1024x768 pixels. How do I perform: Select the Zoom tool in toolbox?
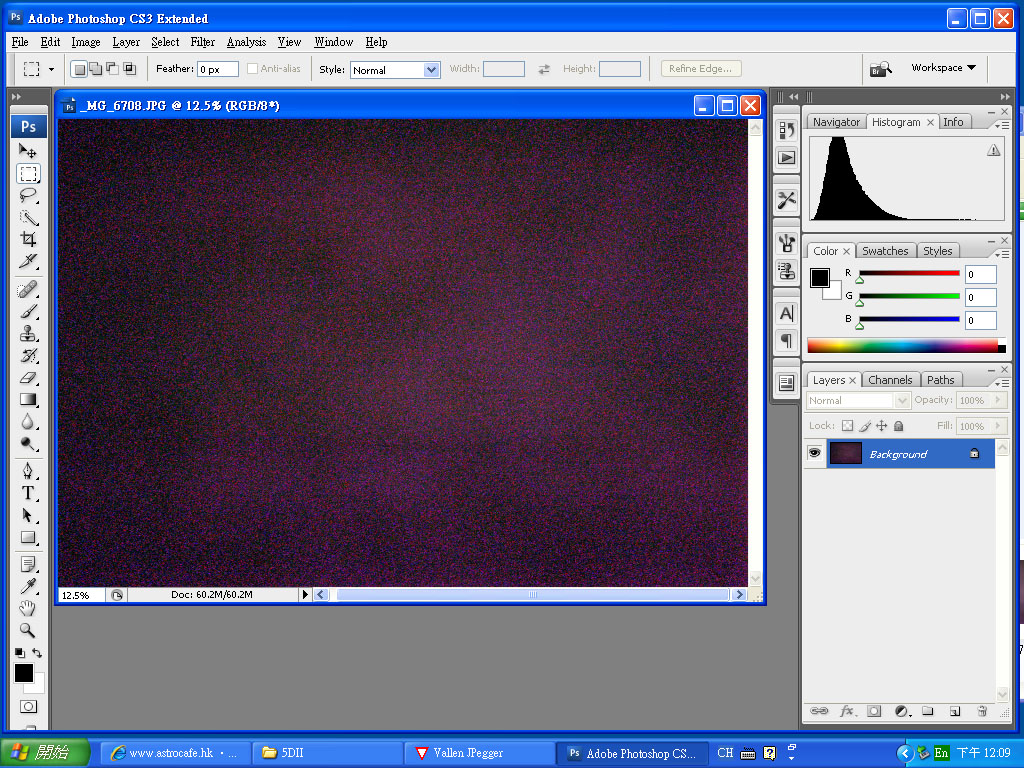(x=28, y=630)
